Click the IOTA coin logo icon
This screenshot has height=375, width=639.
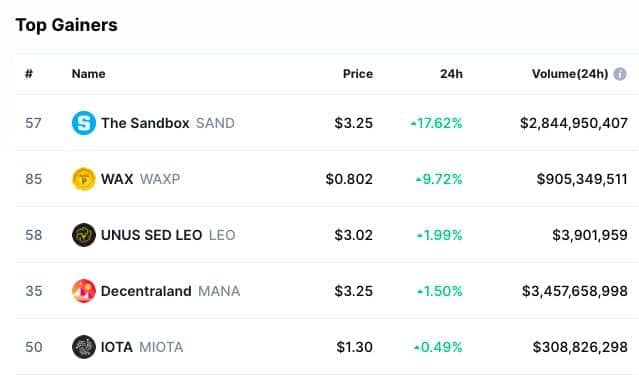(84, 347)
